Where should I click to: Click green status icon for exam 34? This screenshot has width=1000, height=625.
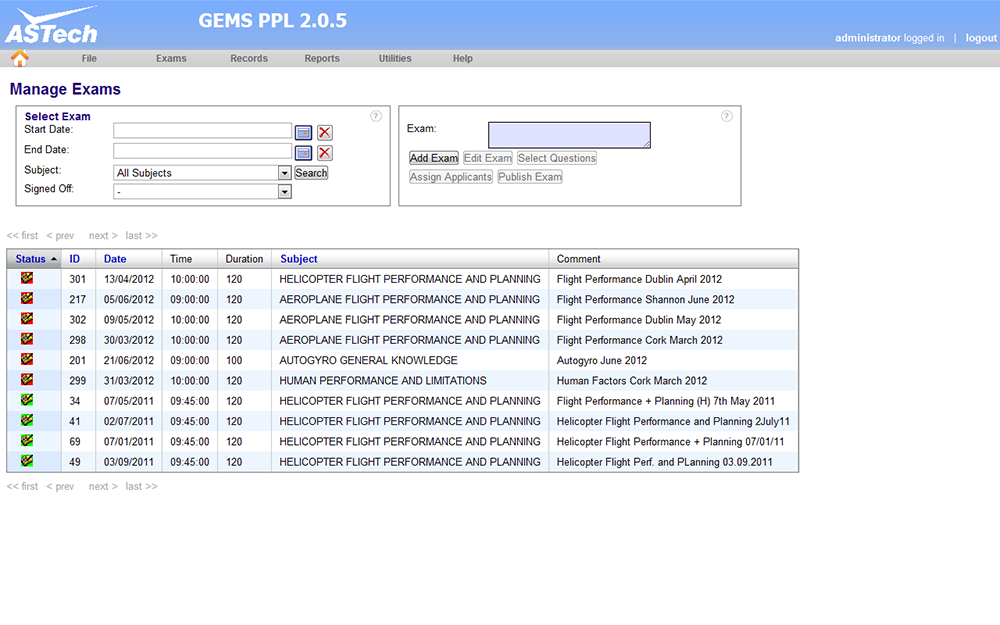(27, 401)
